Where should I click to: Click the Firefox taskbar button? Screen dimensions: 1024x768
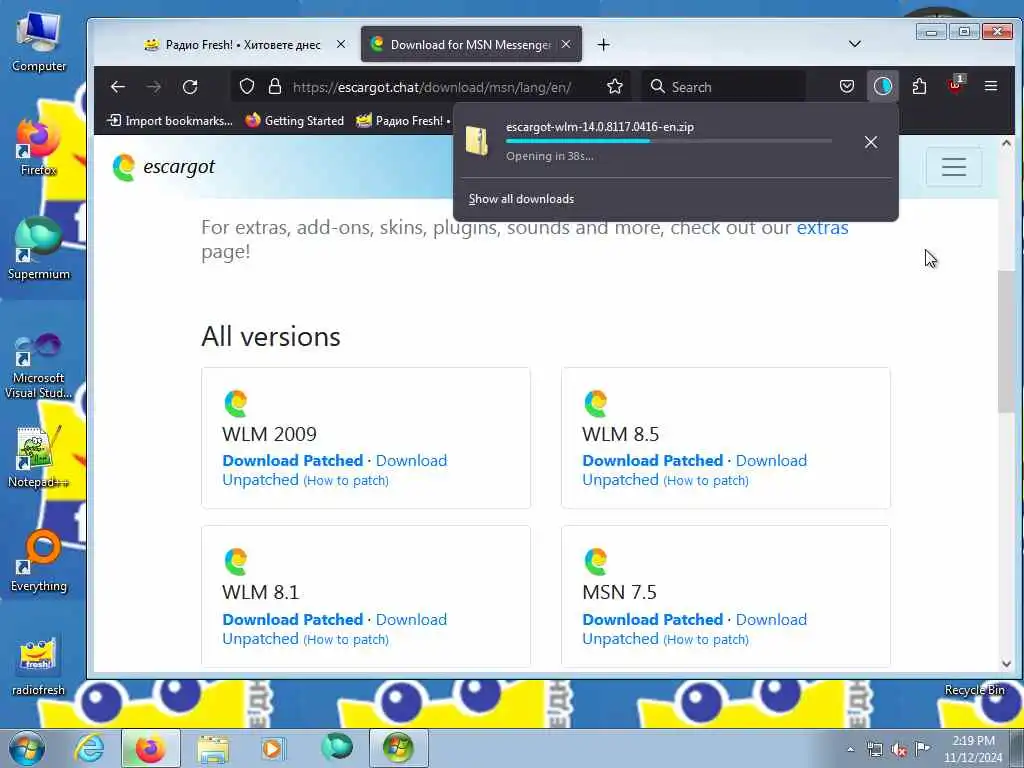(150, 748)
